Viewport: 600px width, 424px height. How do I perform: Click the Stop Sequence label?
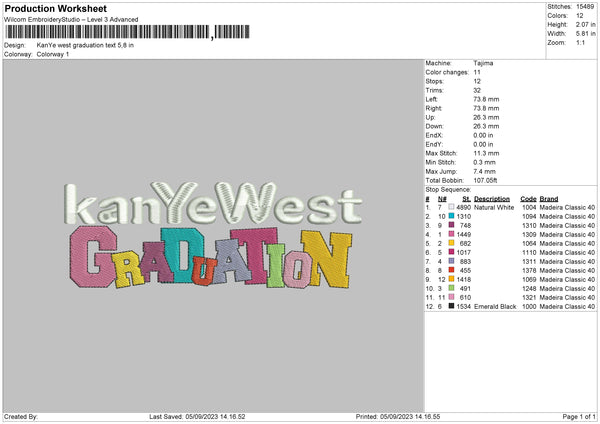point(446,188)
